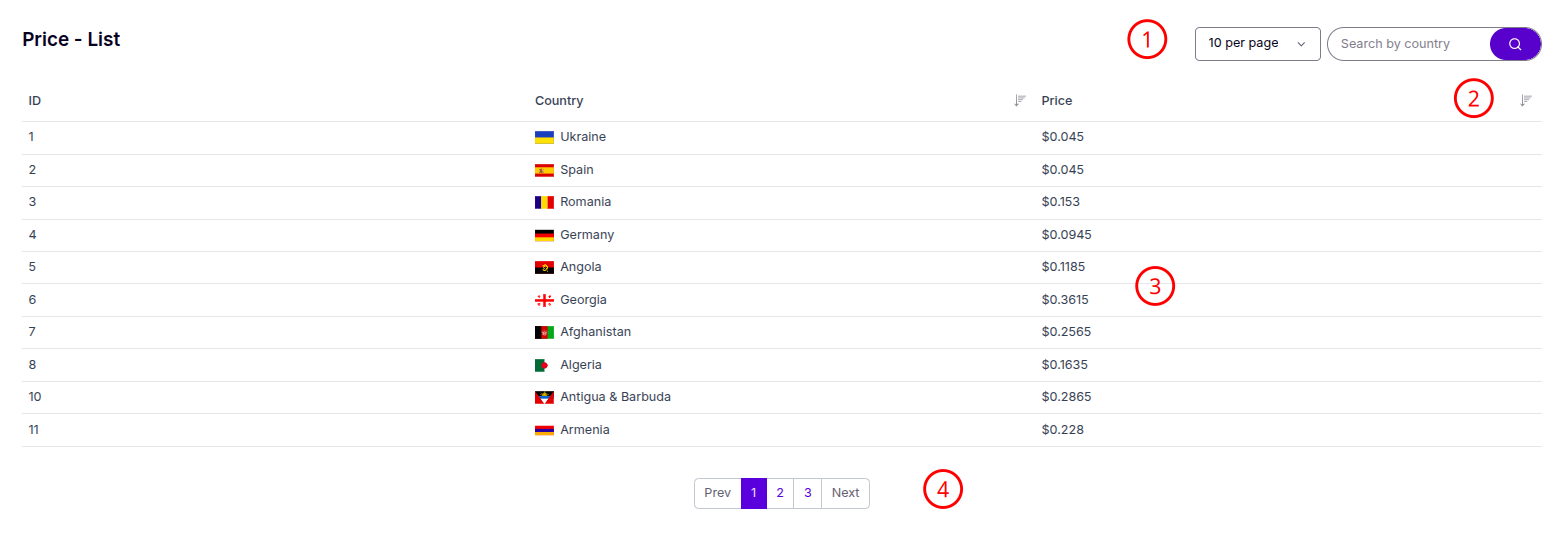Open the 10 per page dropdown

1257,44
